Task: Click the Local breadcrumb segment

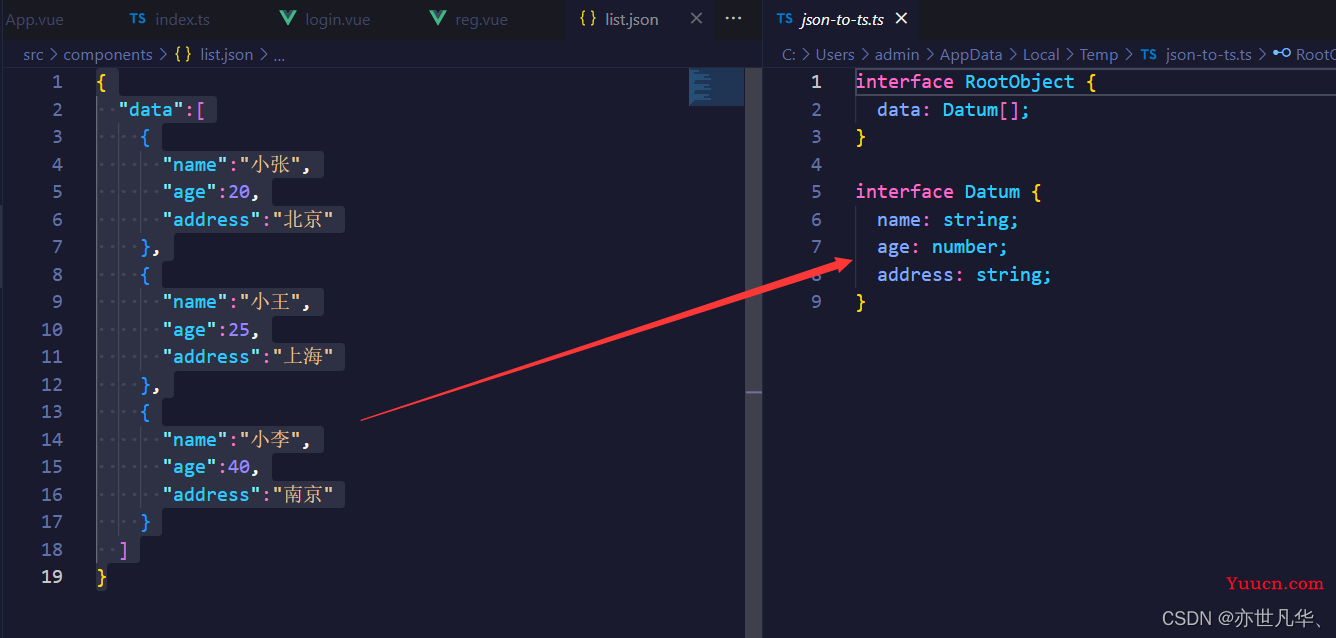Action: [1041, 55]
